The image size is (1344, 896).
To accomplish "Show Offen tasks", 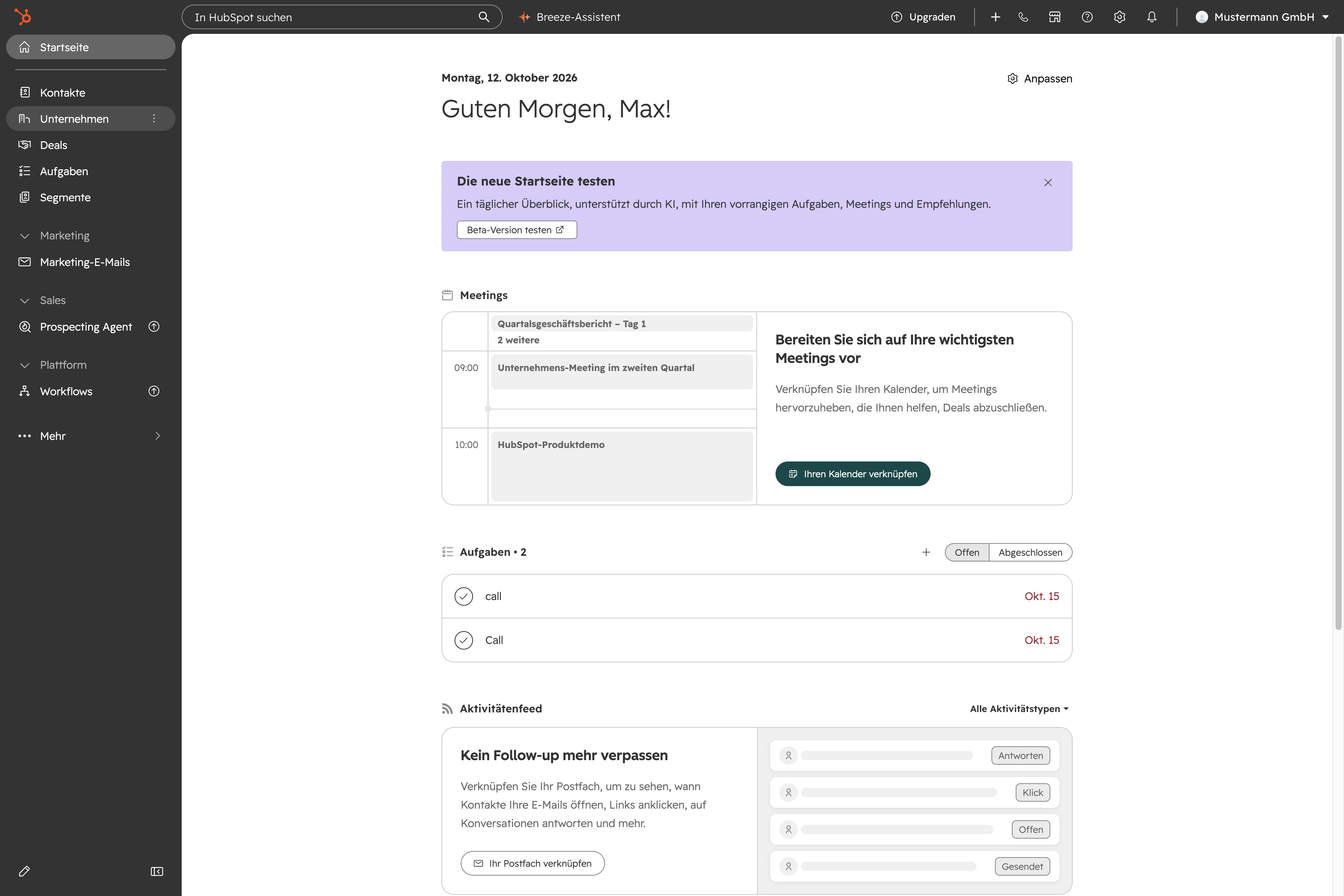I will [967, 552].
